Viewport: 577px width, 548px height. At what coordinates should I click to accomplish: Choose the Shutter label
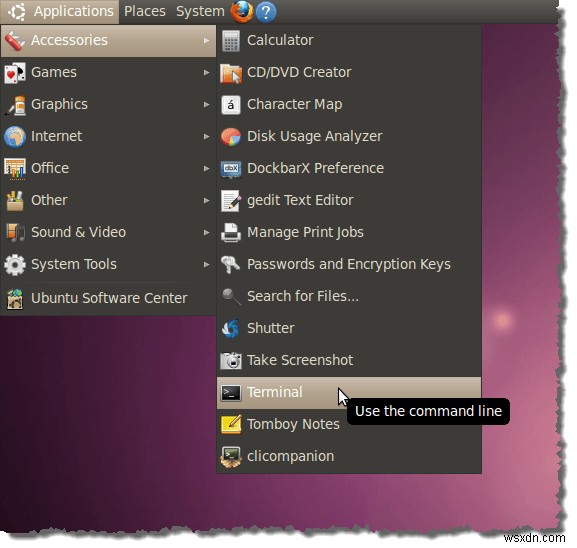tap(270, 328)
